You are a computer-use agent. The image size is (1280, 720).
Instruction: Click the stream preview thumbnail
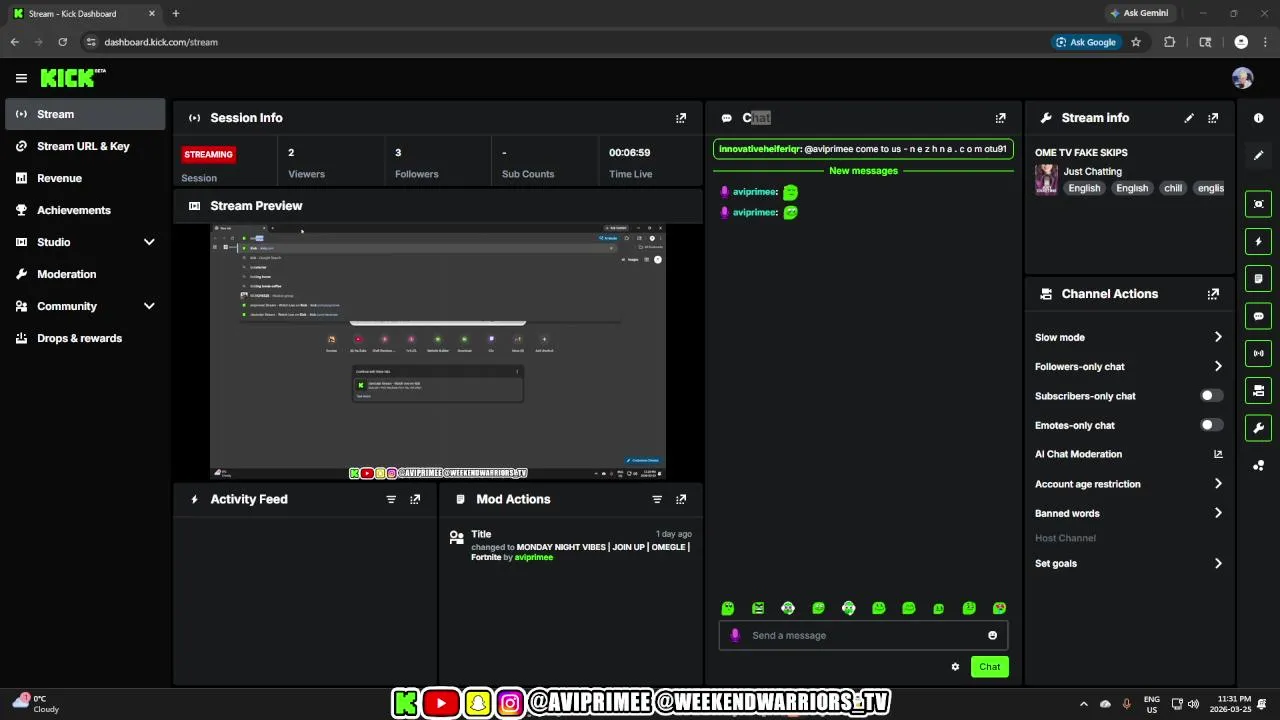point(438,351)
